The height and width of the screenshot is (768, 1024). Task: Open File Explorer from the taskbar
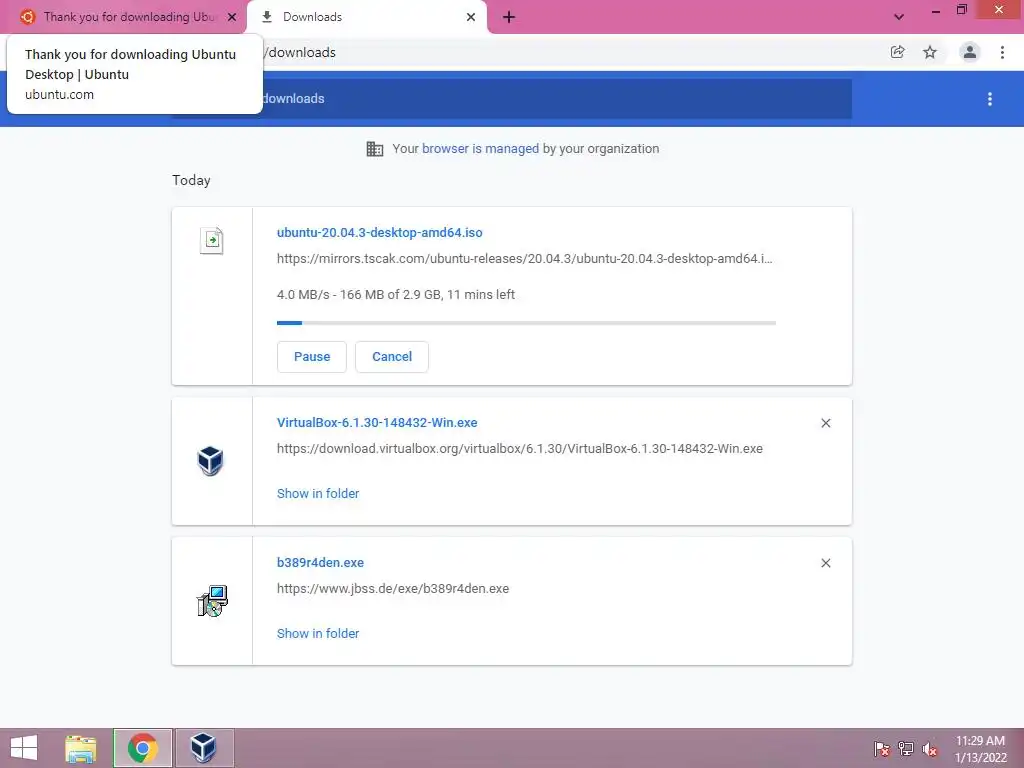[x=81, y=748]
